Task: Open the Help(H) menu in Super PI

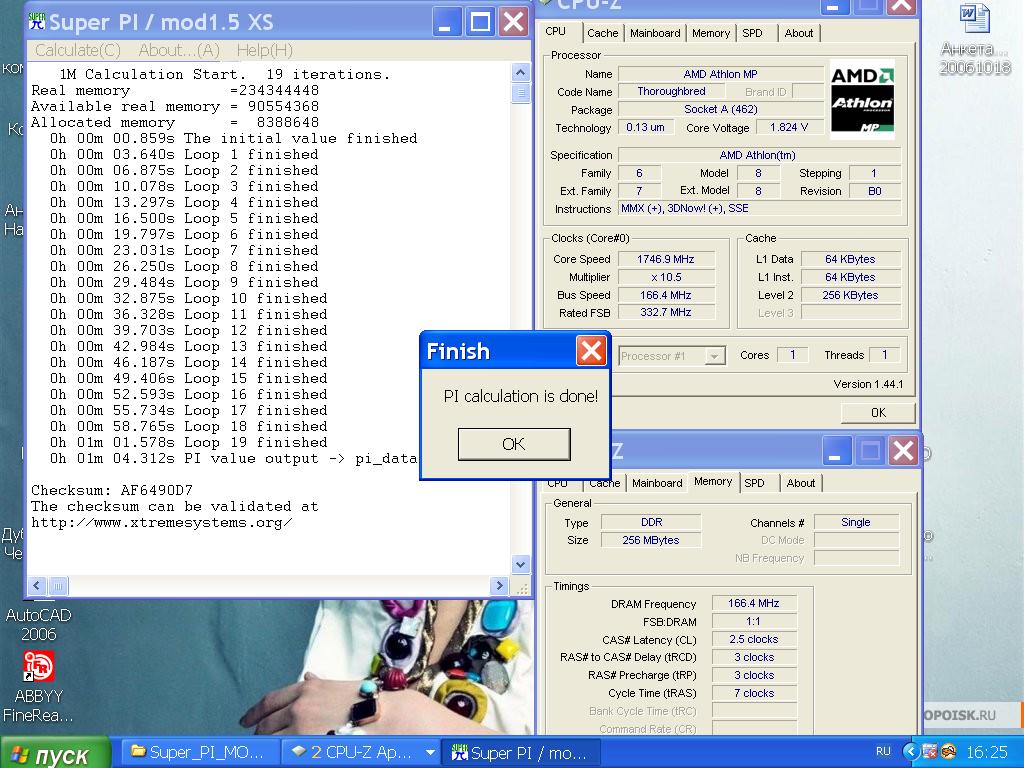Action: pyautogui.click(x=264, y=50)
